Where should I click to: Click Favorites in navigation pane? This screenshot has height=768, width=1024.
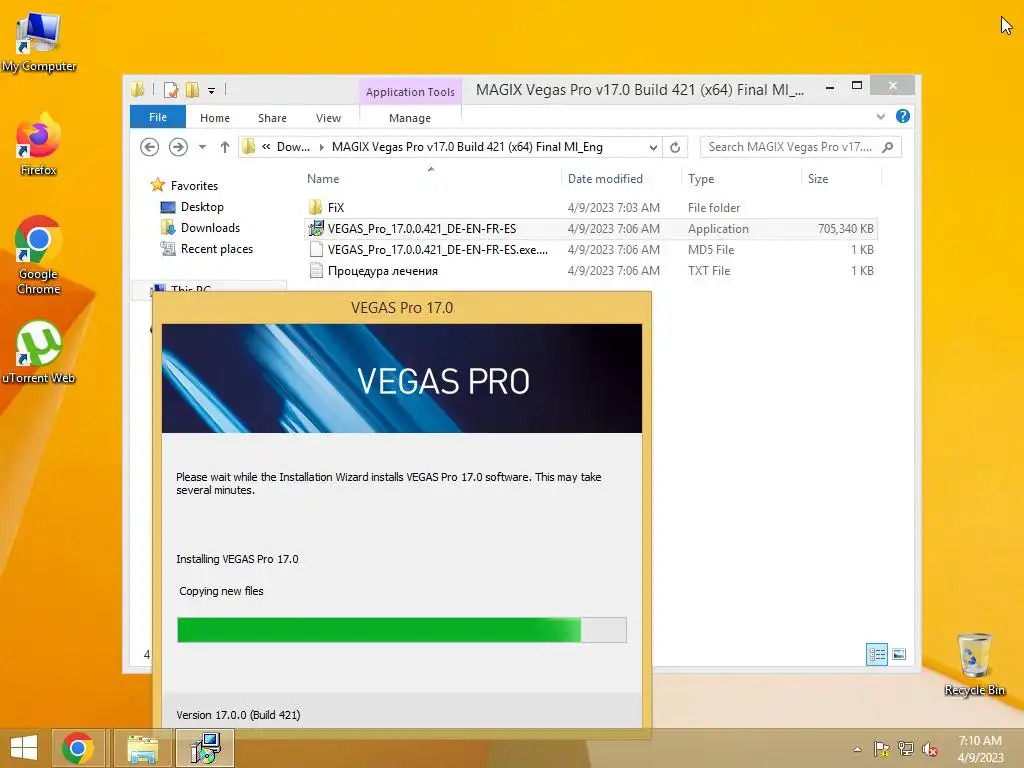click(x=194, y=186)
